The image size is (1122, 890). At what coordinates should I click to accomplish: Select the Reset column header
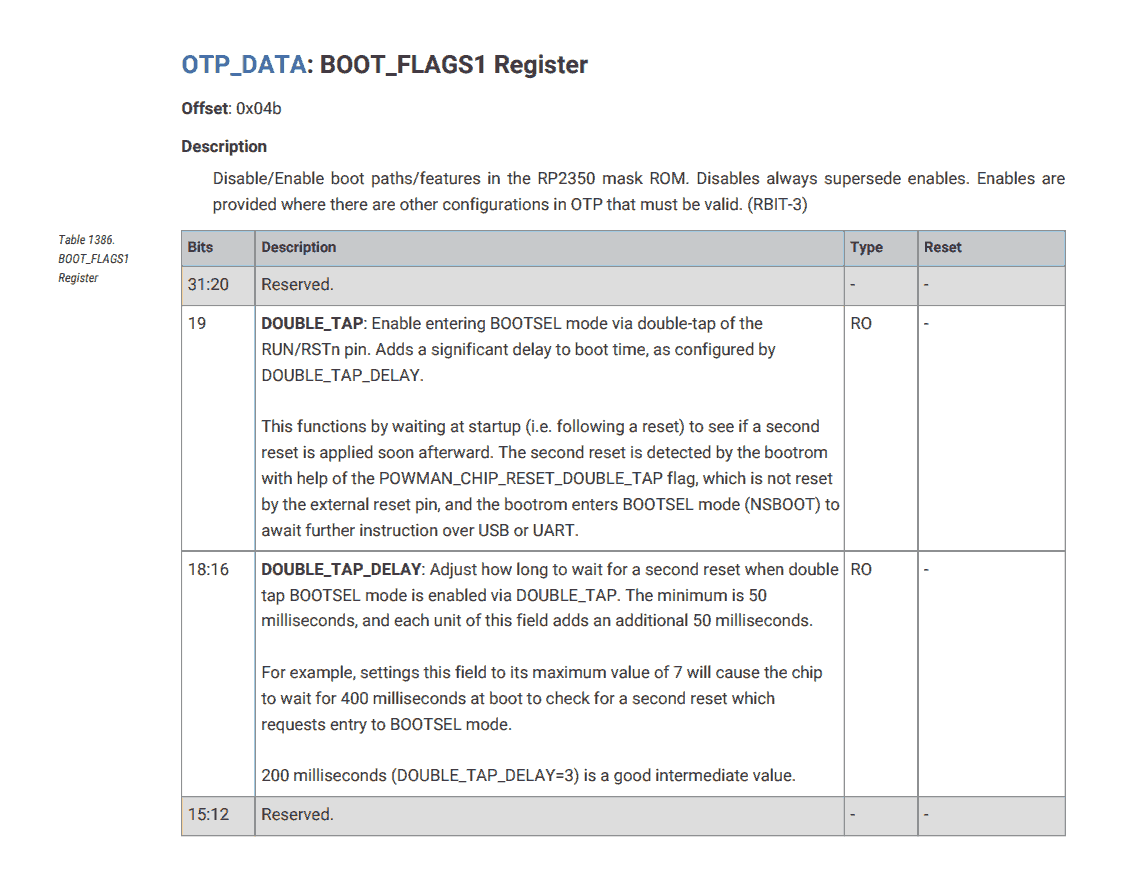tap(942, 247)
